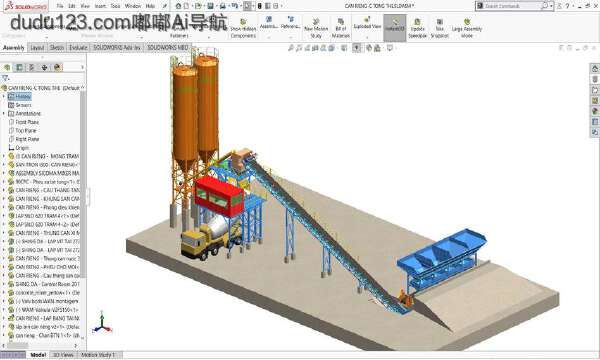Open the Insert menu
Image resolution: width=600 pixels, height=360 pixels.
[x=100, y=6]
